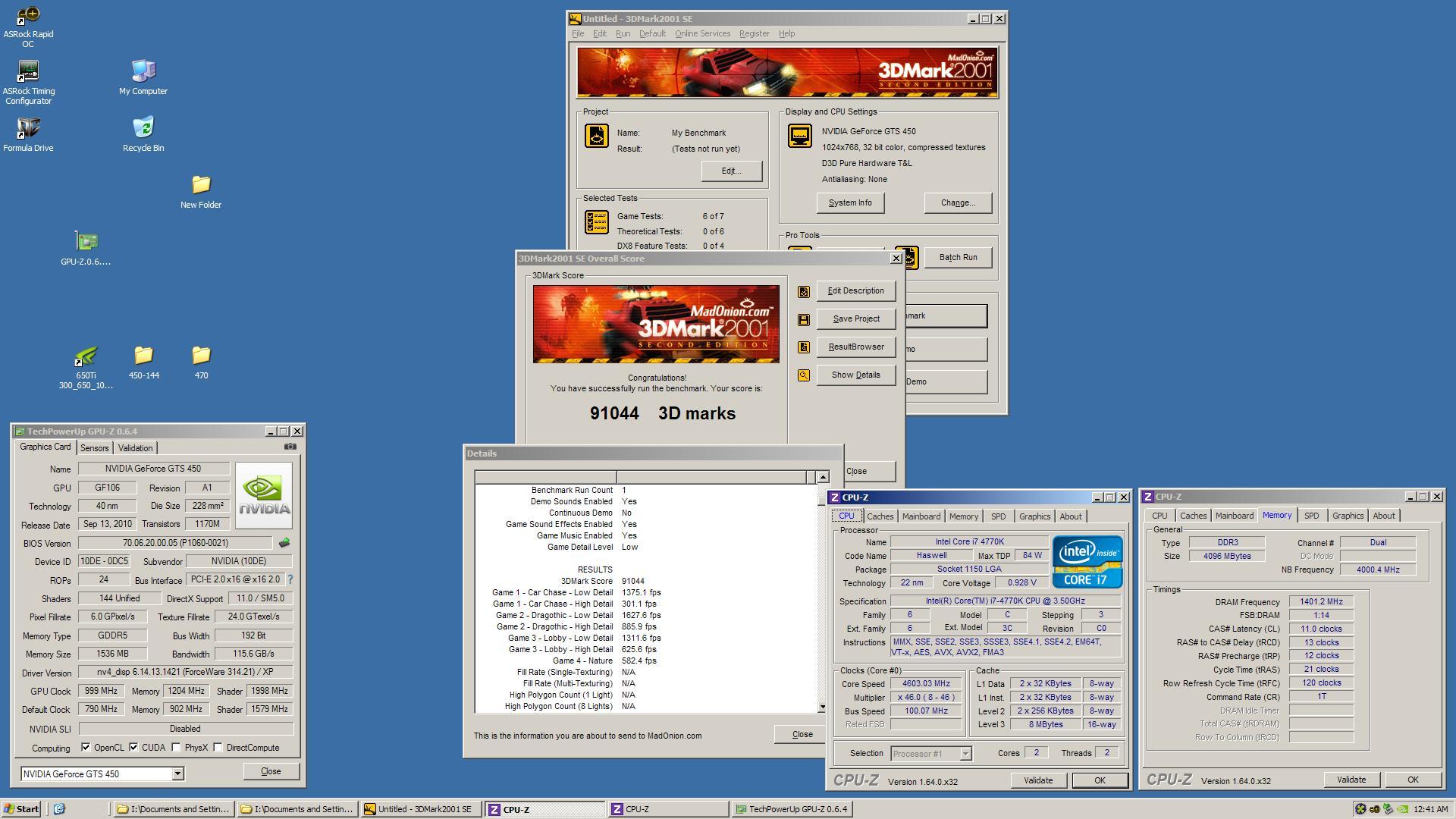This screenshot has height=819, width=1456.
Task: Click the taskbar clock showing 12:41 AM
Action: click(1430, 809)
